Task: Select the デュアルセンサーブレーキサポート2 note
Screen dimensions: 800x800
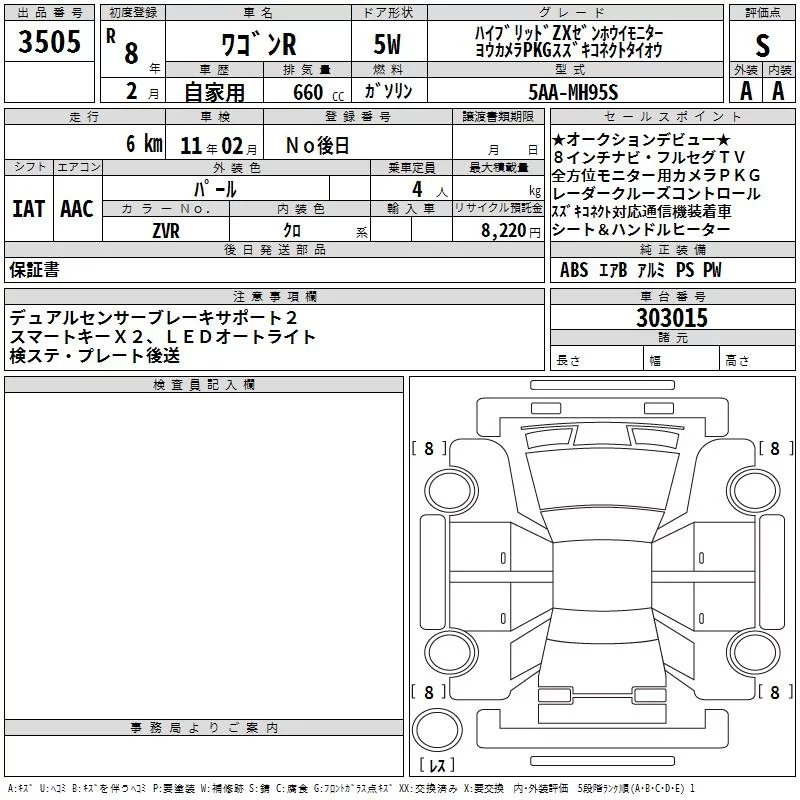Action: 153,317
